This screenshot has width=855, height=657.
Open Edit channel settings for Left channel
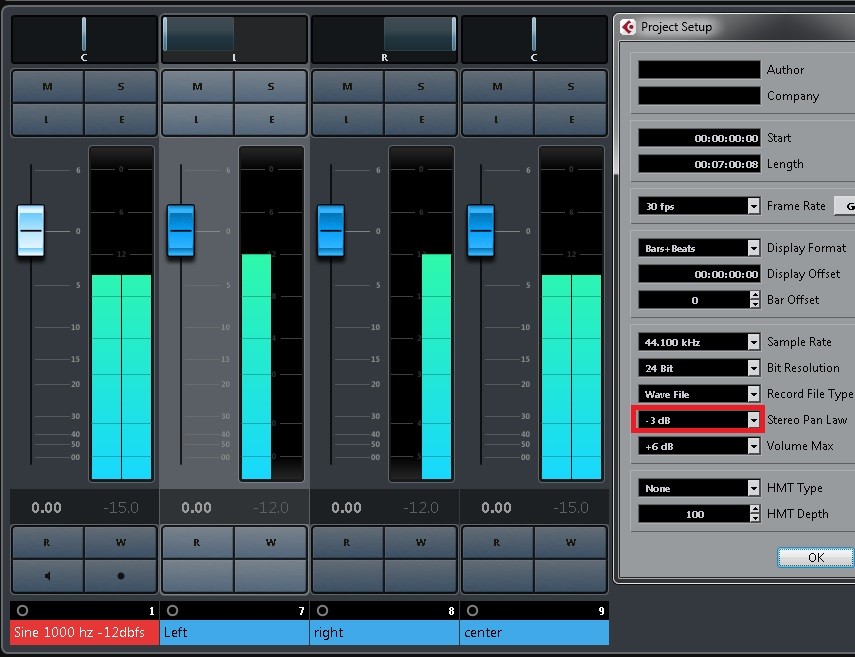270,119
